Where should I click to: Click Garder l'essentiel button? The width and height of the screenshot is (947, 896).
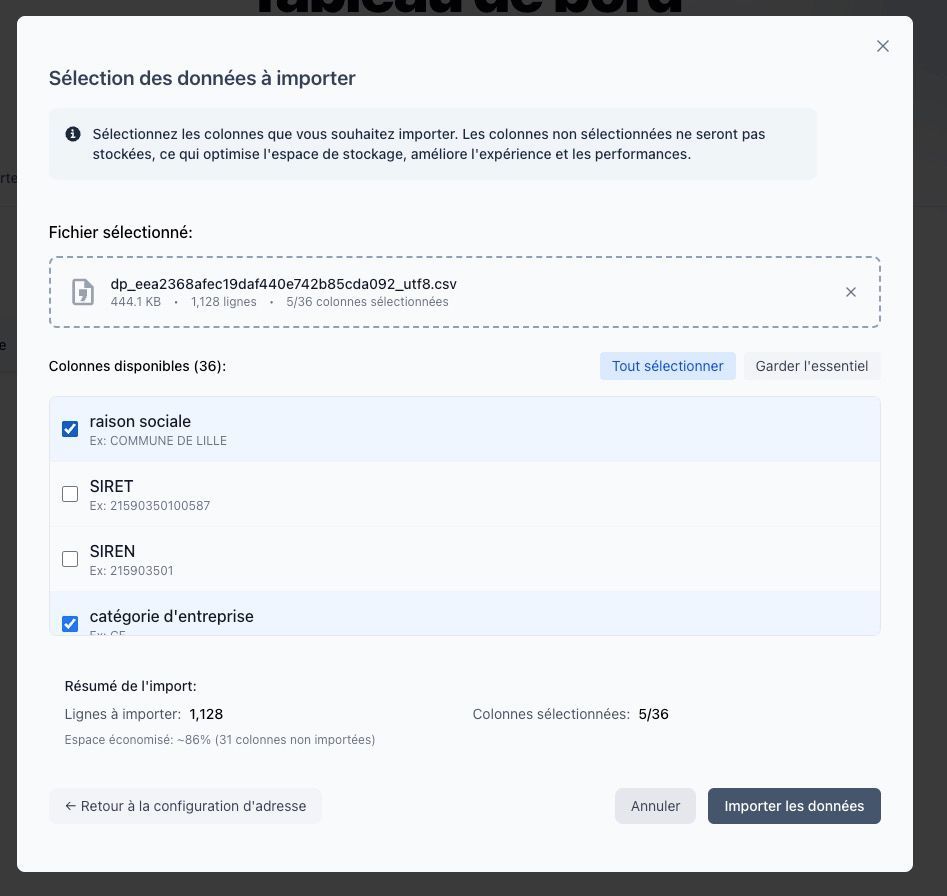(x=812, y=366)
